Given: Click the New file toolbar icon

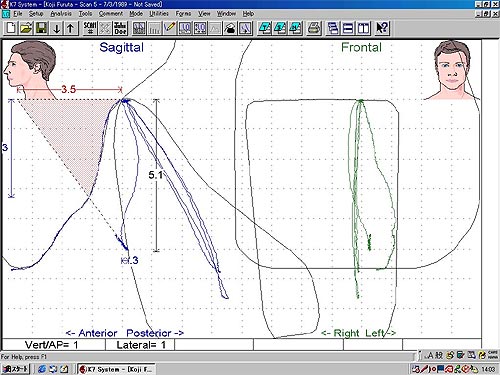Looking at the screenshot, I should tap(10, 28).
